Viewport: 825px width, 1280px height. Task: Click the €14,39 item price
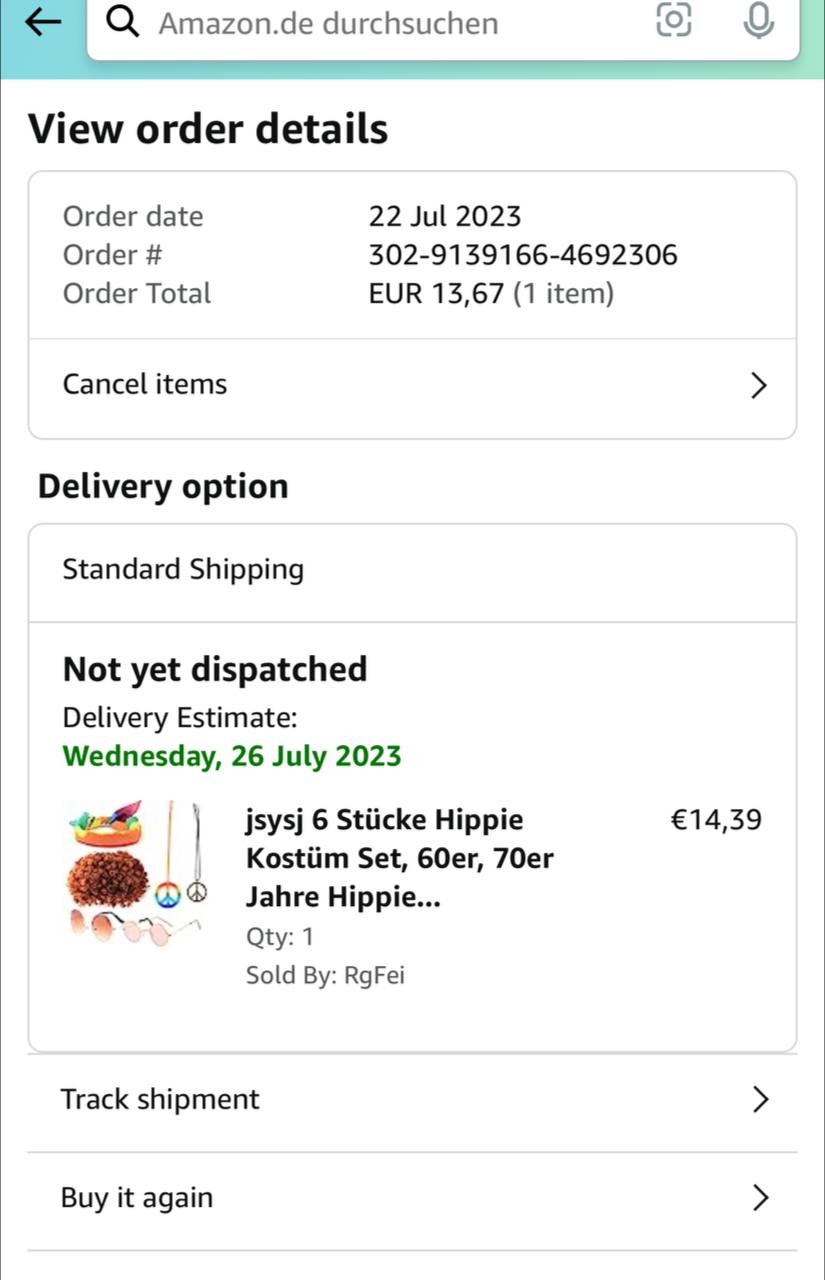coord(715,821)
